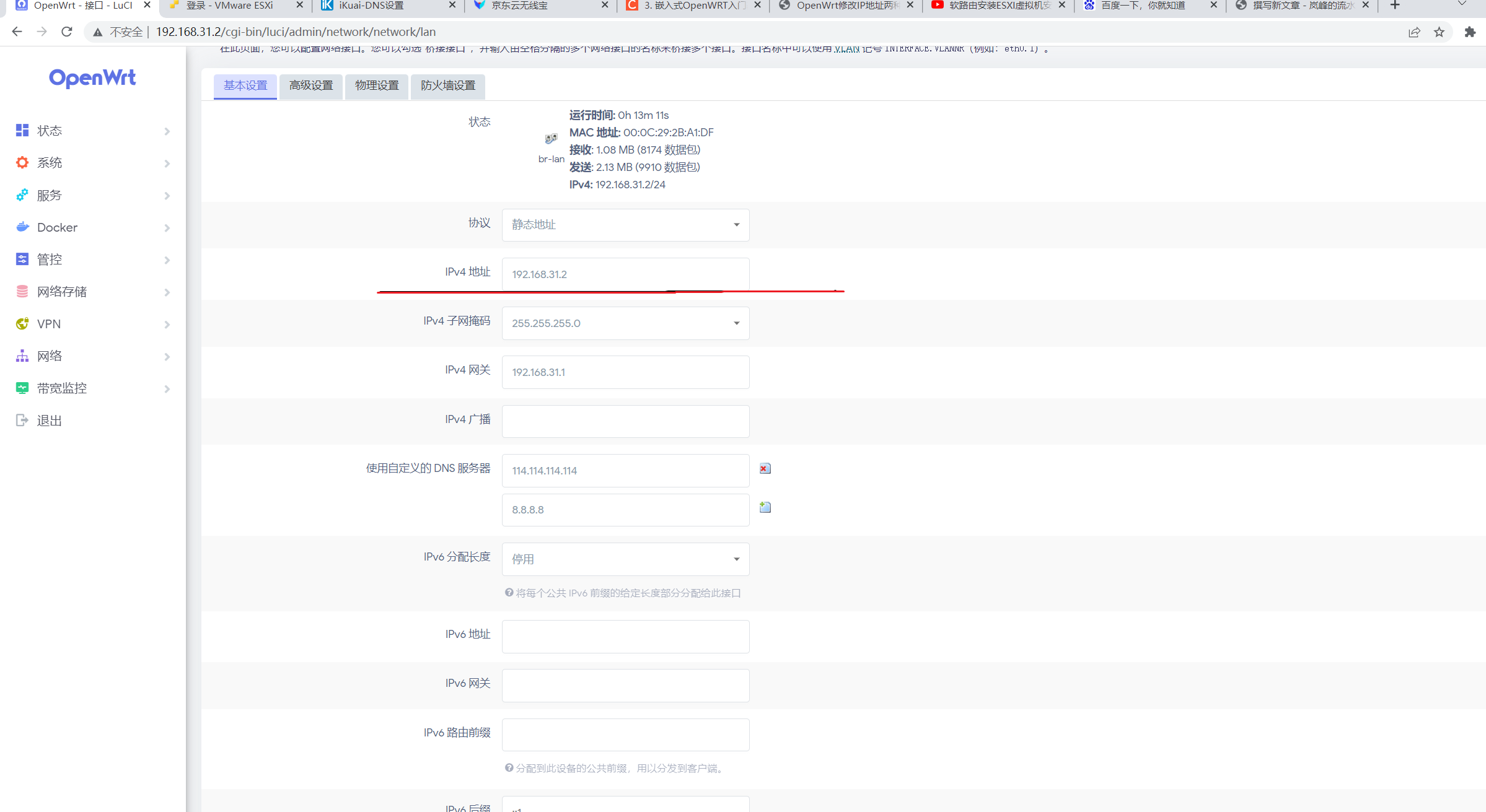Switch to the 防火墙设置 tab
The width and height of the screenshot is (1486, 812).
point(447,85)
